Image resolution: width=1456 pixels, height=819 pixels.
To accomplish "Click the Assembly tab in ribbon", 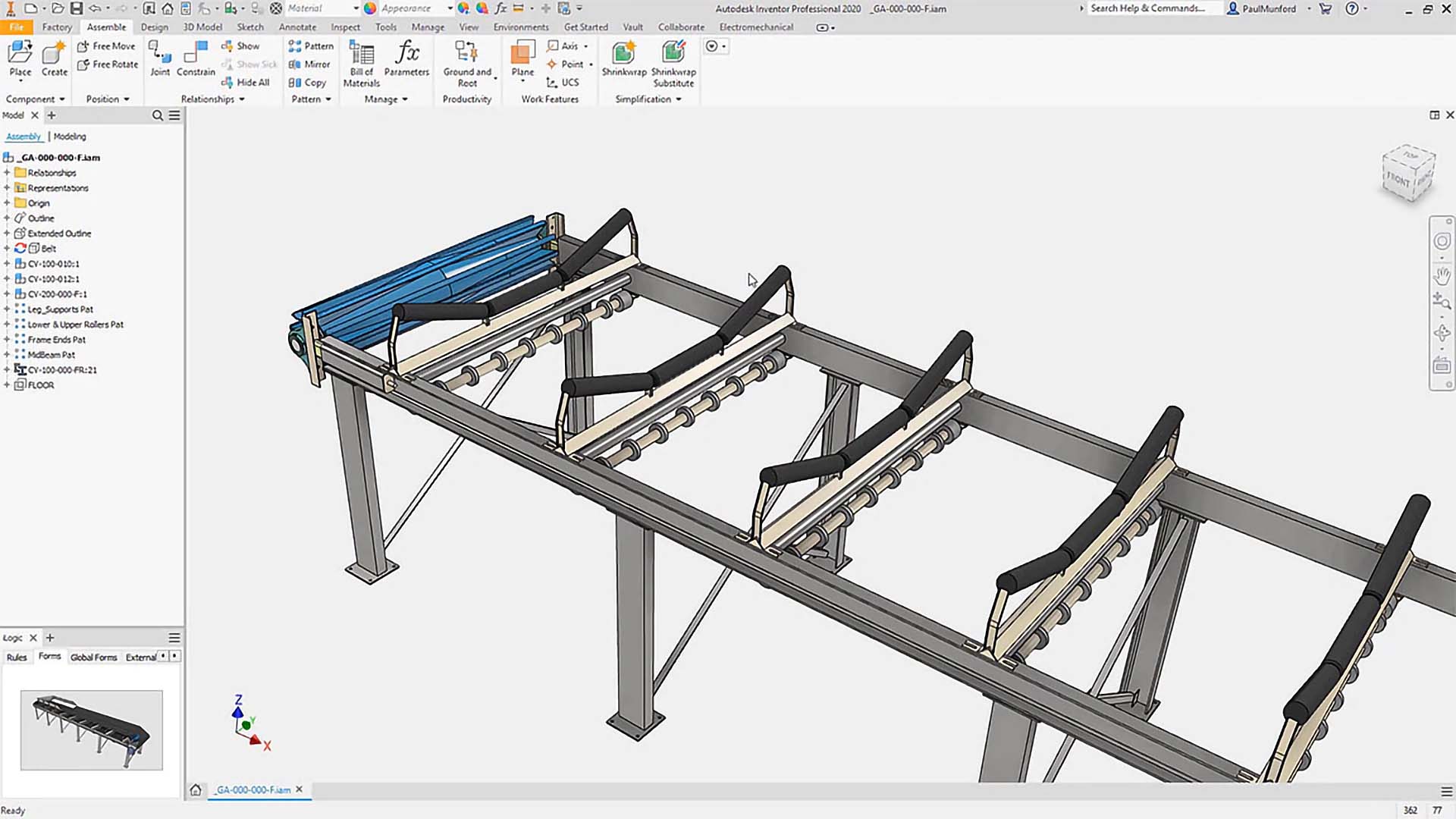I will point(105,27).
